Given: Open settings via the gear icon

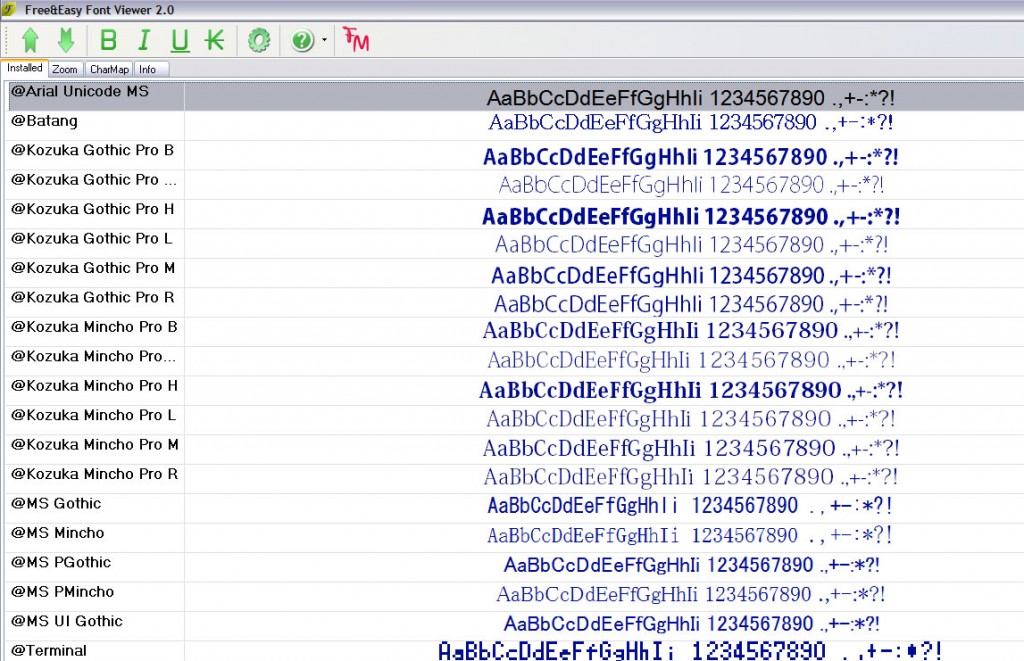Looking at the screenshot, I should coord(259,40).
